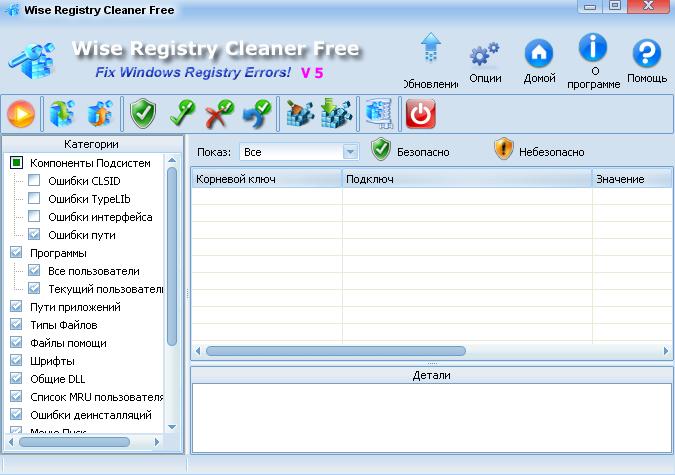Click the Небезопасно unsafe filter button
Viewport: 675px width, 475px height.
(x=538, y=151)
